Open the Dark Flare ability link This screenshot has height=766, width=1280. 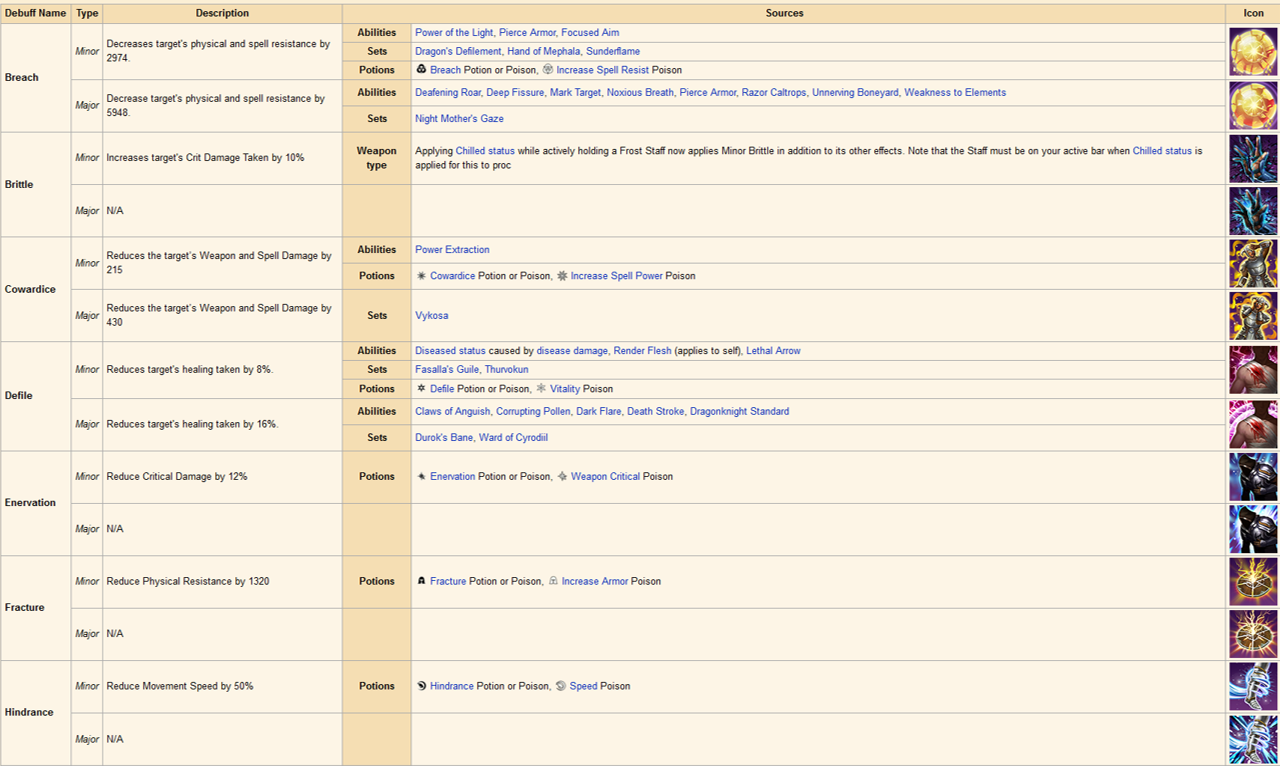(599, 411)
